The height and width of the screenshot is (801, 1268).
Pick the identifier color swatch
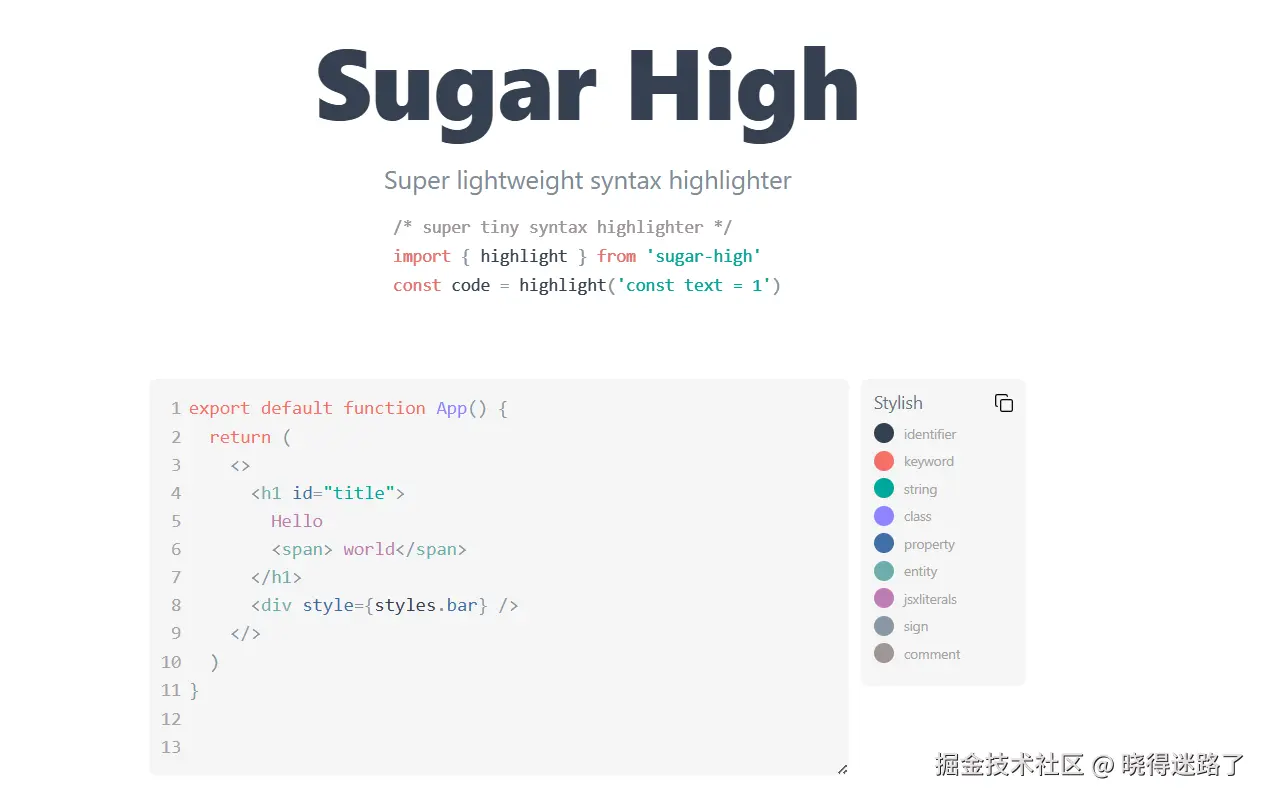[x=884, y=433]
